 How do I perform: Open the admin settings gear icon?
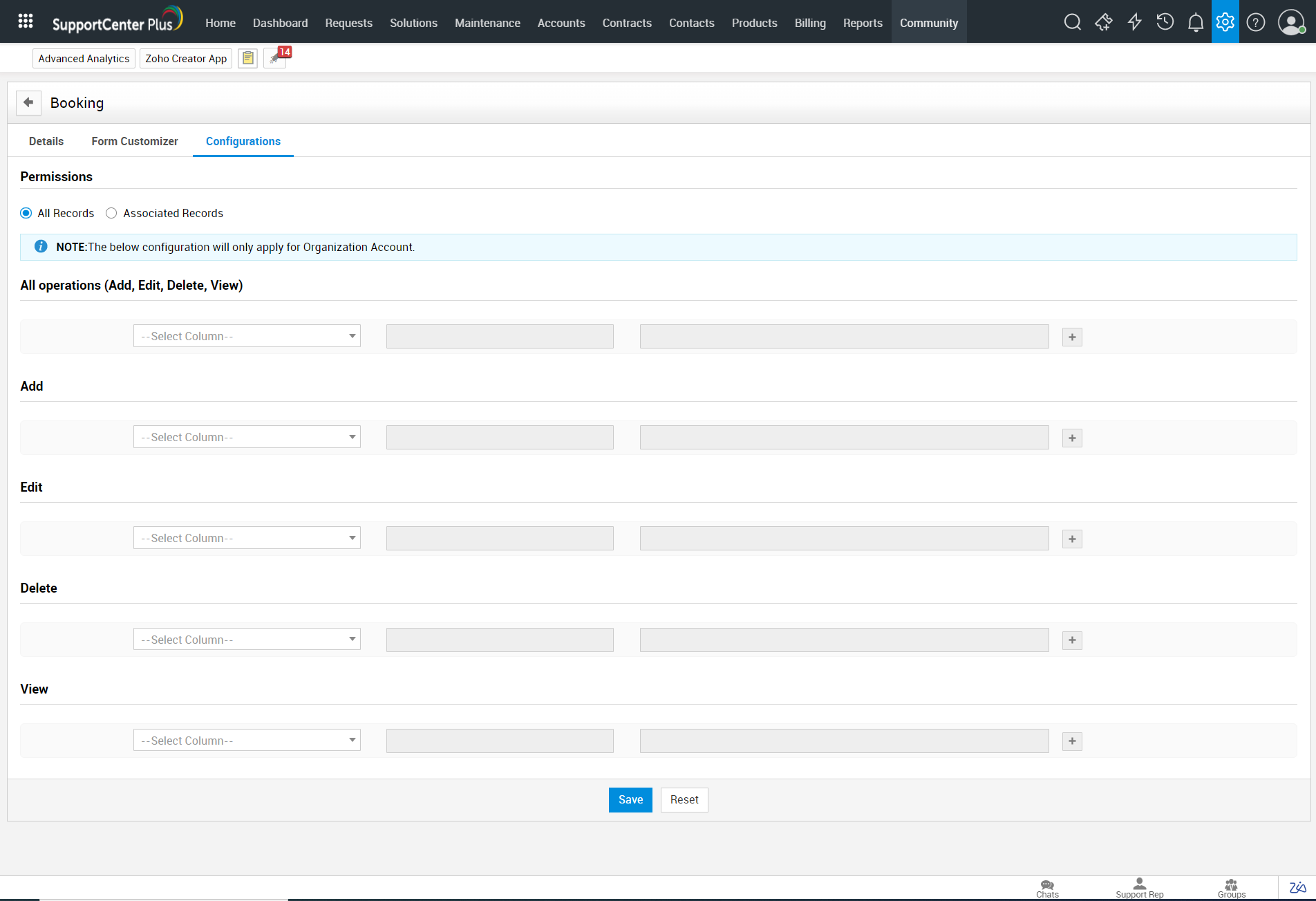coord(1225,22)
